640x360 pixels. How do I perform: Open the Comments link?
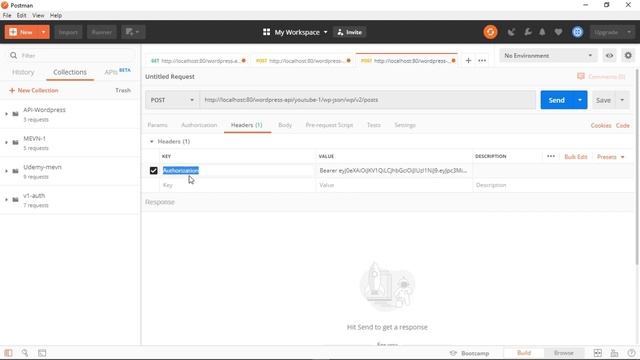(601, 76)
